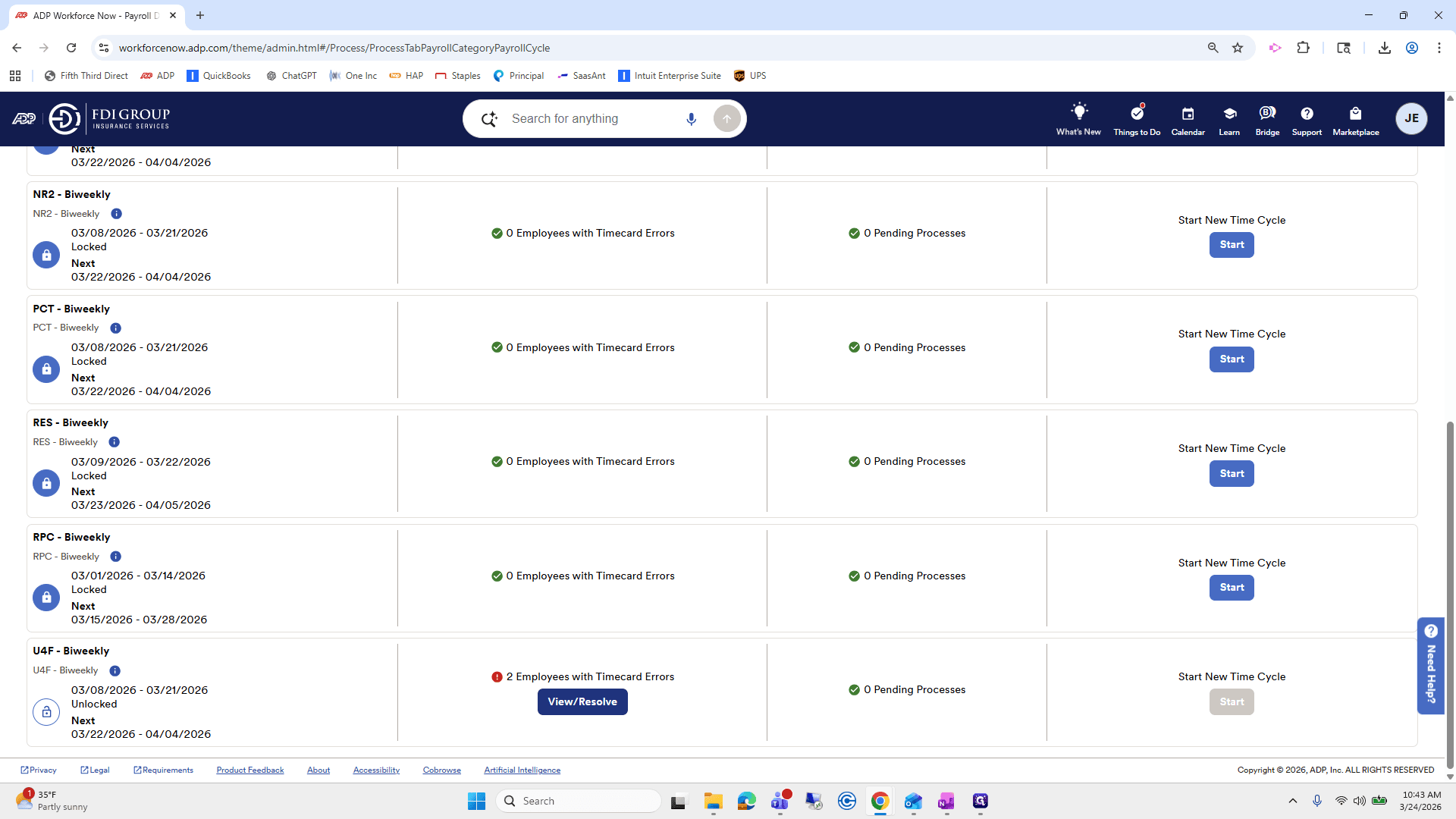Open the Fifth Third Direct bookmark
This screenshot has width=1456, height=819.
click(x=86, y=76)
